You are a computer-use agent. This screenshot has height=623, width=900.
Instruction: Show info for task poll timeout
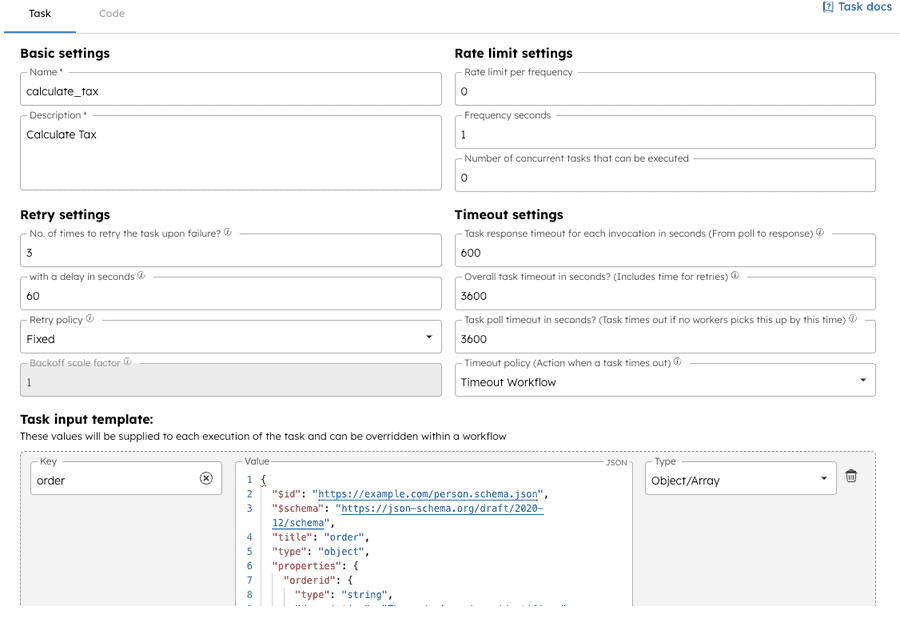click(852, 319)
